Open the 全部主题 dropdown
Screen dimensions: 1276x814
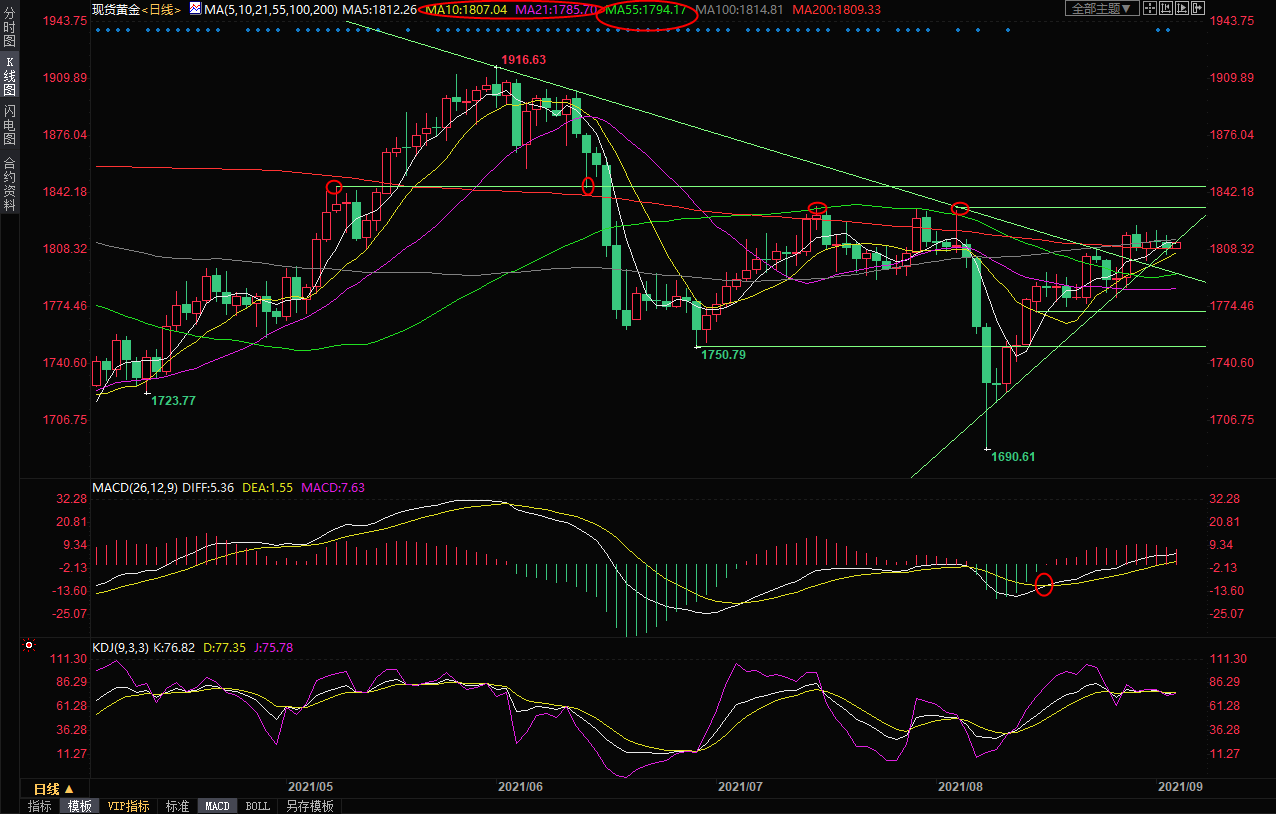(x=1102, y=8)
